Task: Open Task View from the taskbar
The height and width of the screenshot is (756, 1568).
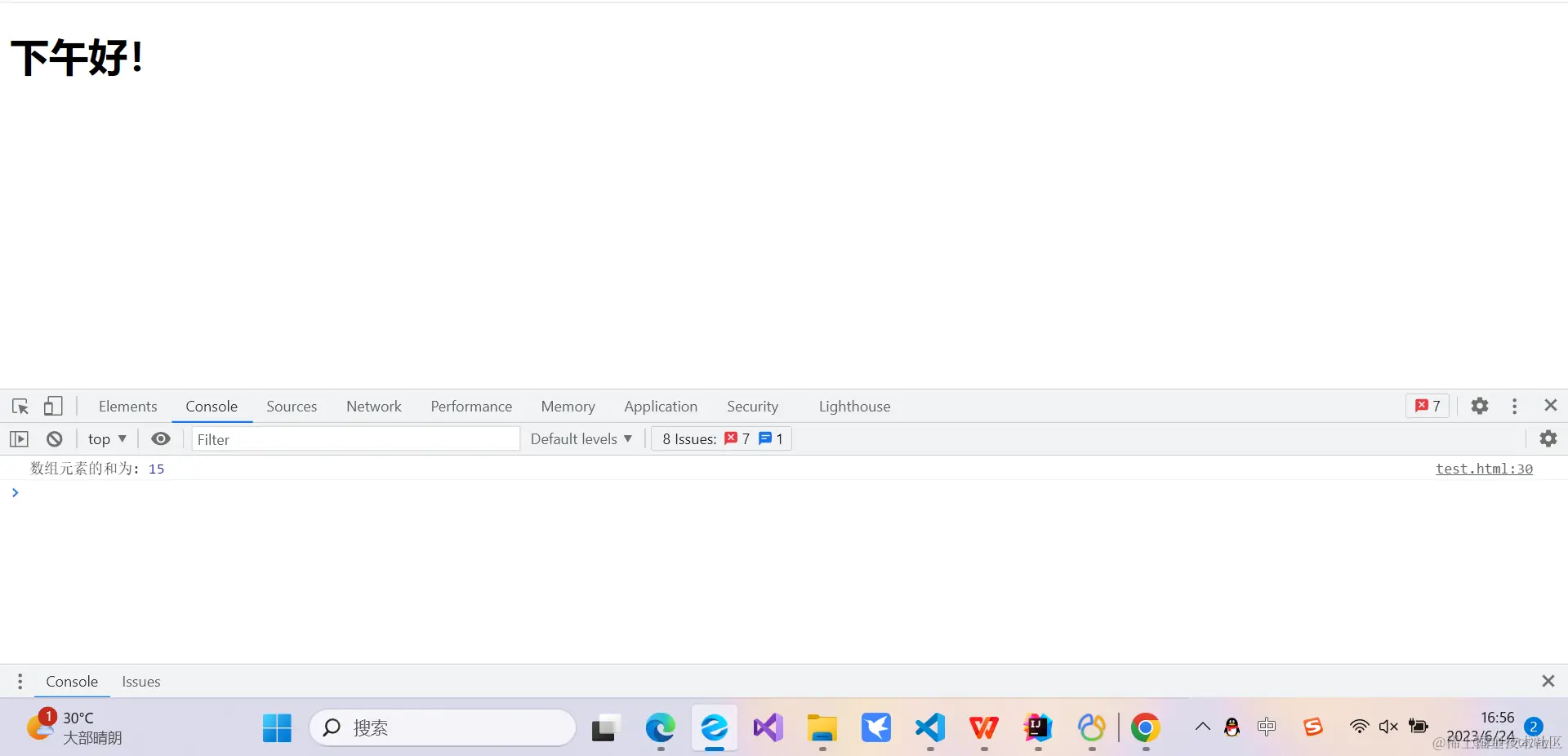Action: [606, 727]
